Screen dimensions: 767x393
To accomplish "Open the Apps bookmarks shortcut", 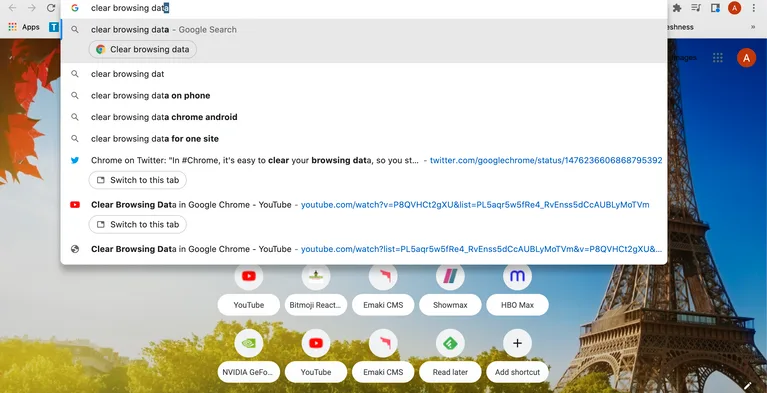I will point(24,27).
